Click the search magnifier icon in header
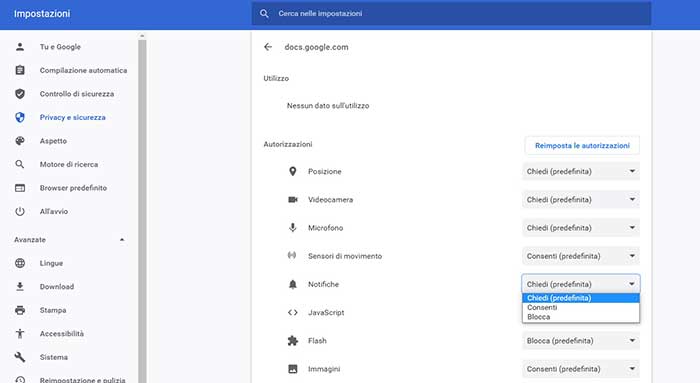Viewport: 700px width, 383px height. (264, 14)
